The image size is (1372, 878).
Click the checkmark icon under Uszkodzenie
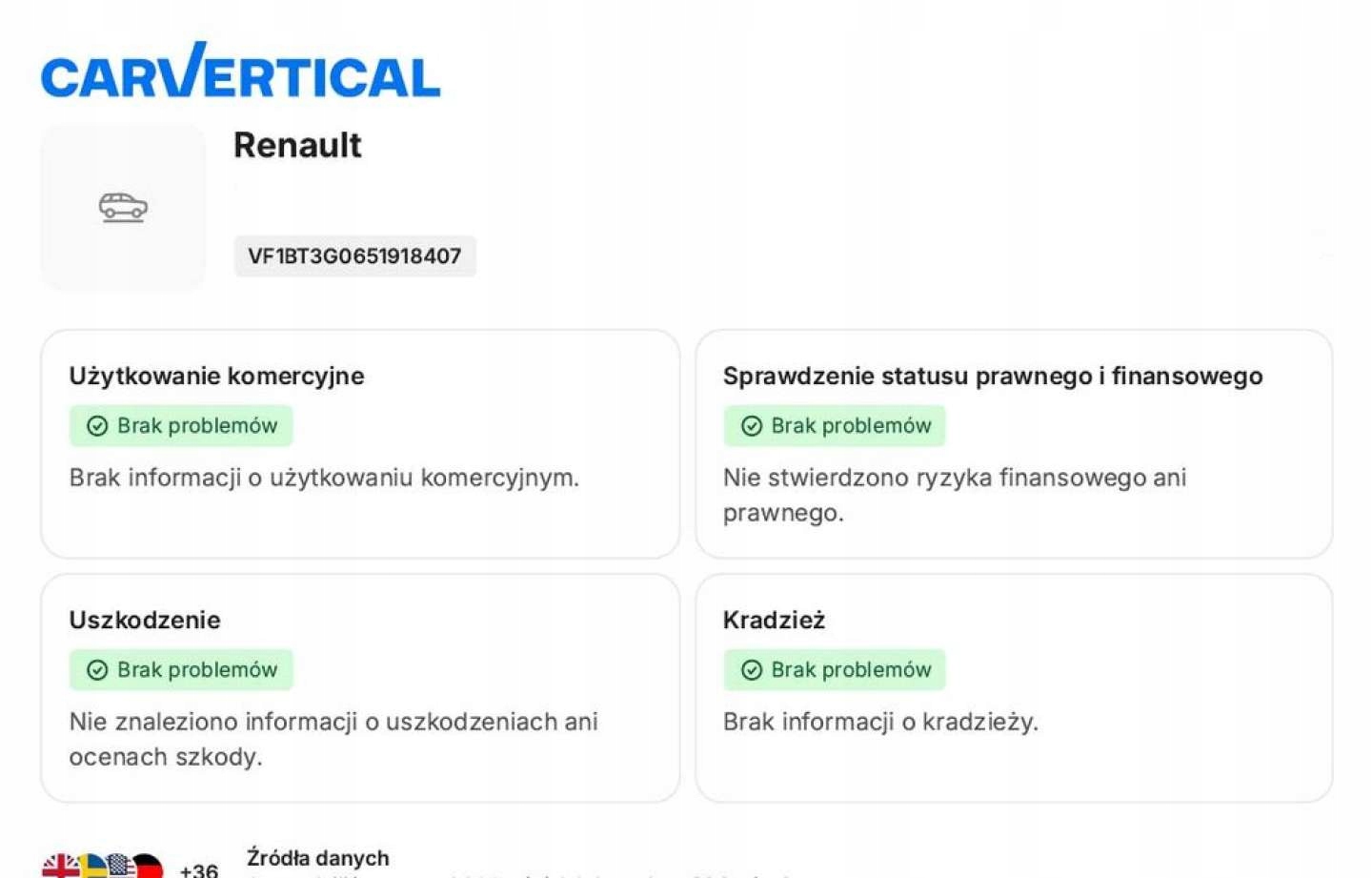(97, 670)
